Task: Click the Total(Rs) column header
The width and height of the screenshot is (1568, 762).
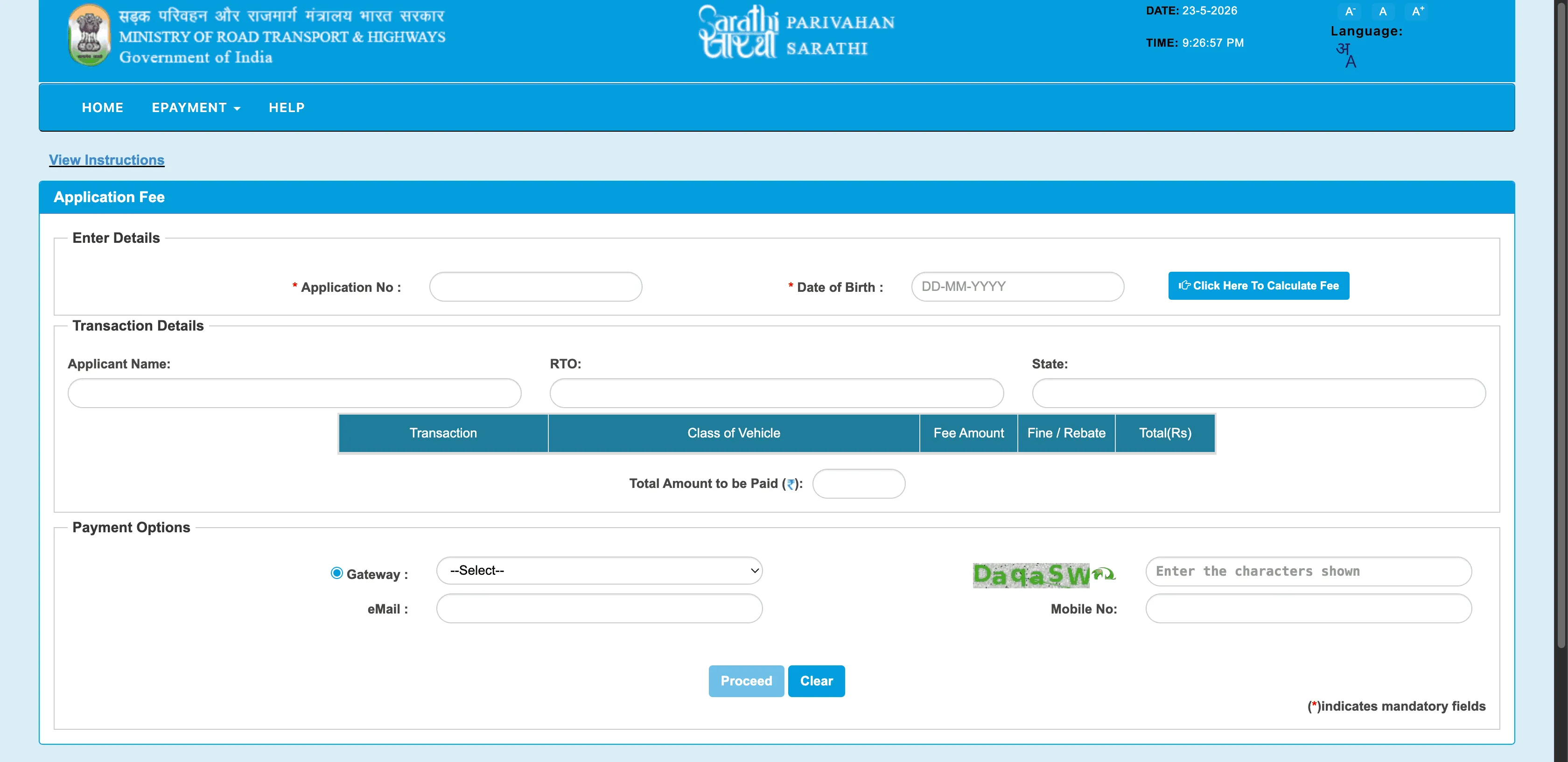Action: point(1165,433)
